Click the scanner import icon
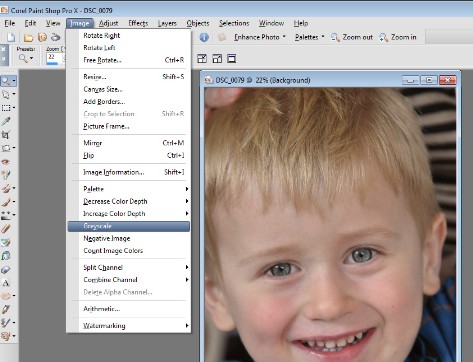This screenshot has height=362, width=473. pyautogui.click(x=55, y=37)
